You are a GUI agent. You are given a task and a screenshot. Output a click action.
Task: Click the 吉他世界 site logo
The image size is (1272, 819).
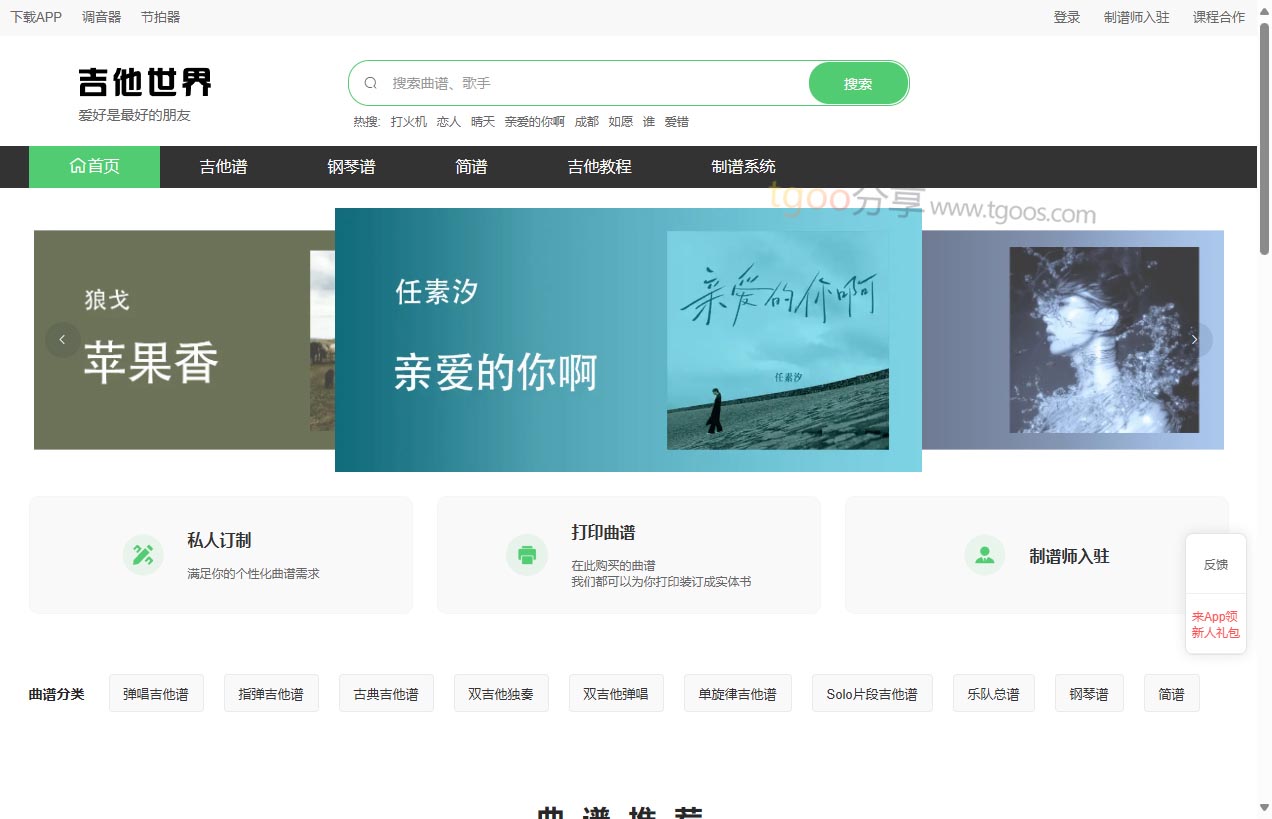[145, 83]
